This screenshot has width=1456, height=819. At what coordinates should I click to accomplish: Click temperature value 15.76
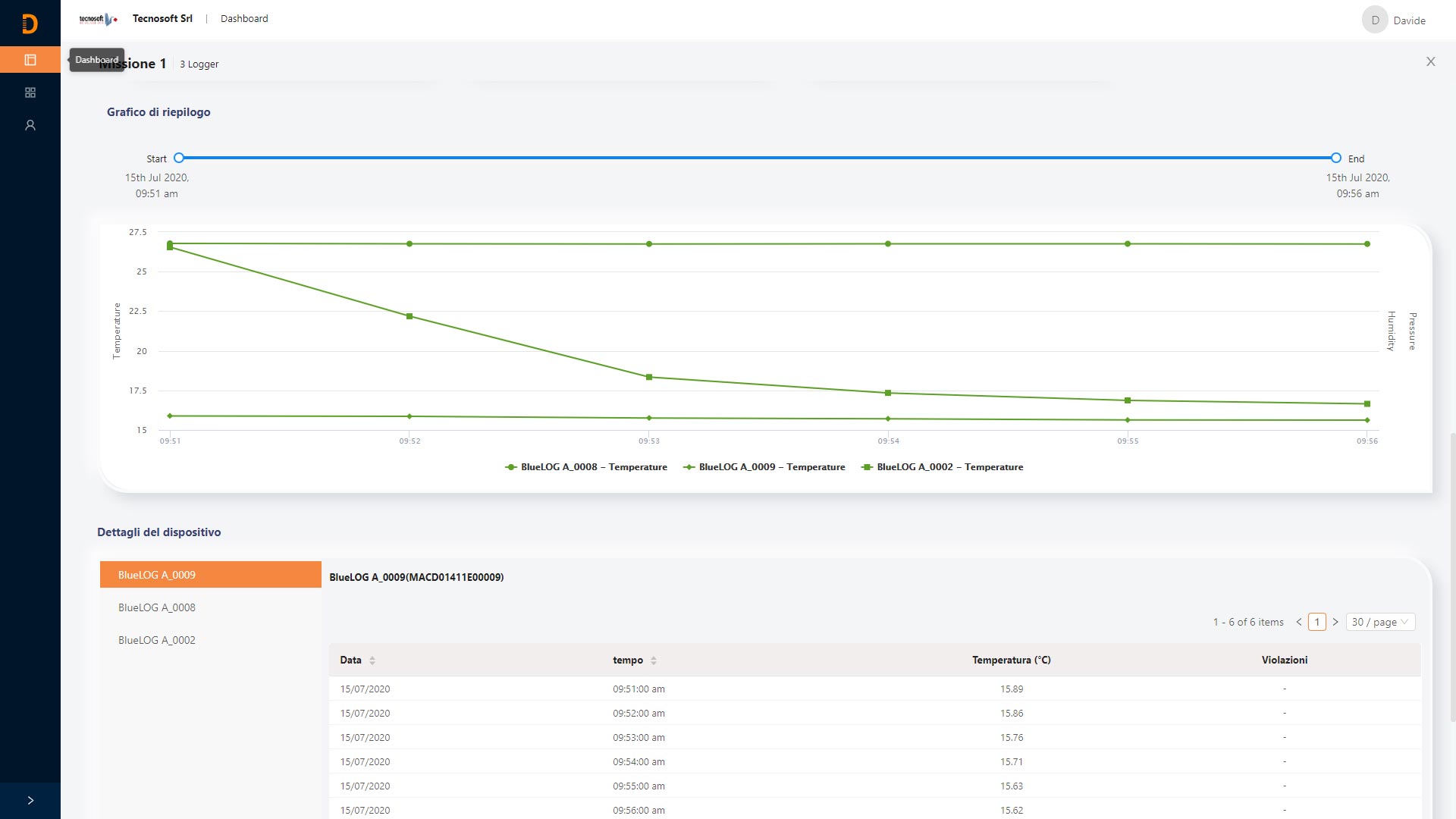[1012, 738]
